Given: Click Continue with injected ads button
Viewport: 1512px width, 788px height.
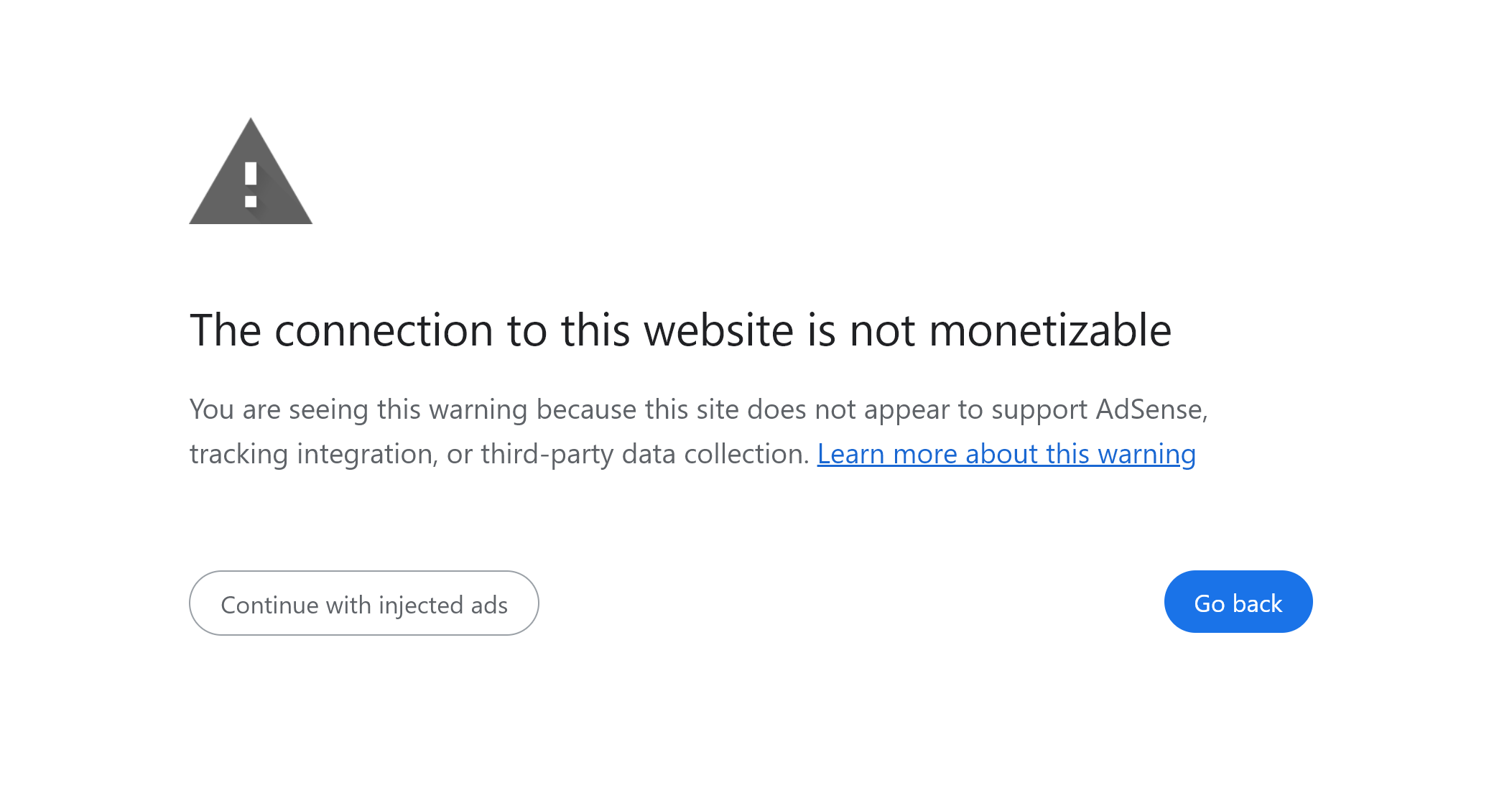Looking at the screenshot, I should [x=364, y=603].
